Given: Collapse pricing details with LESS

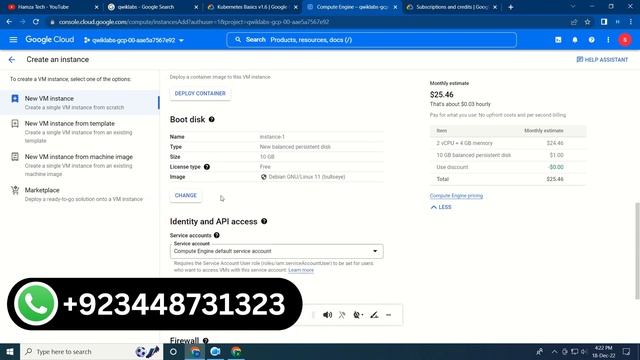Looking at the screenshot, I should pos(441,207).
